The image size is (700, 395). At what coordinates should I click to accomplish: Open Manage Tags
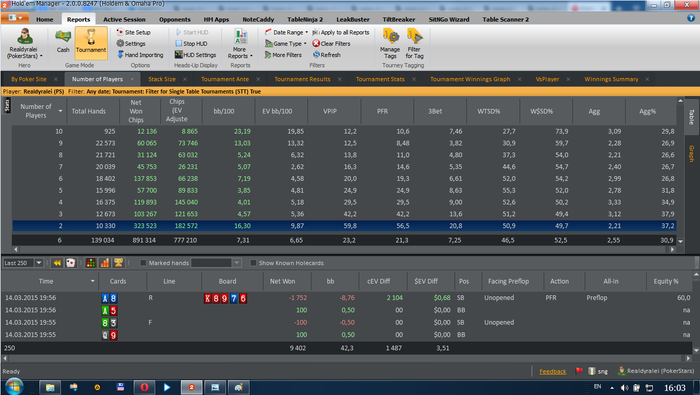pos(390,43)
